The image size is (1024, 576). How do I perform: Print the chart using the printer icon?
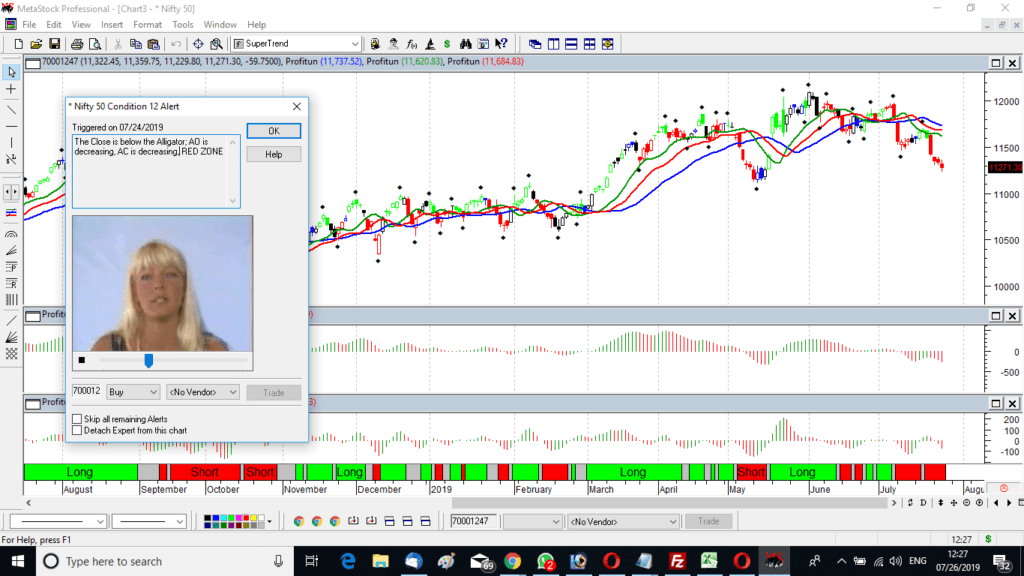point(77,44)
